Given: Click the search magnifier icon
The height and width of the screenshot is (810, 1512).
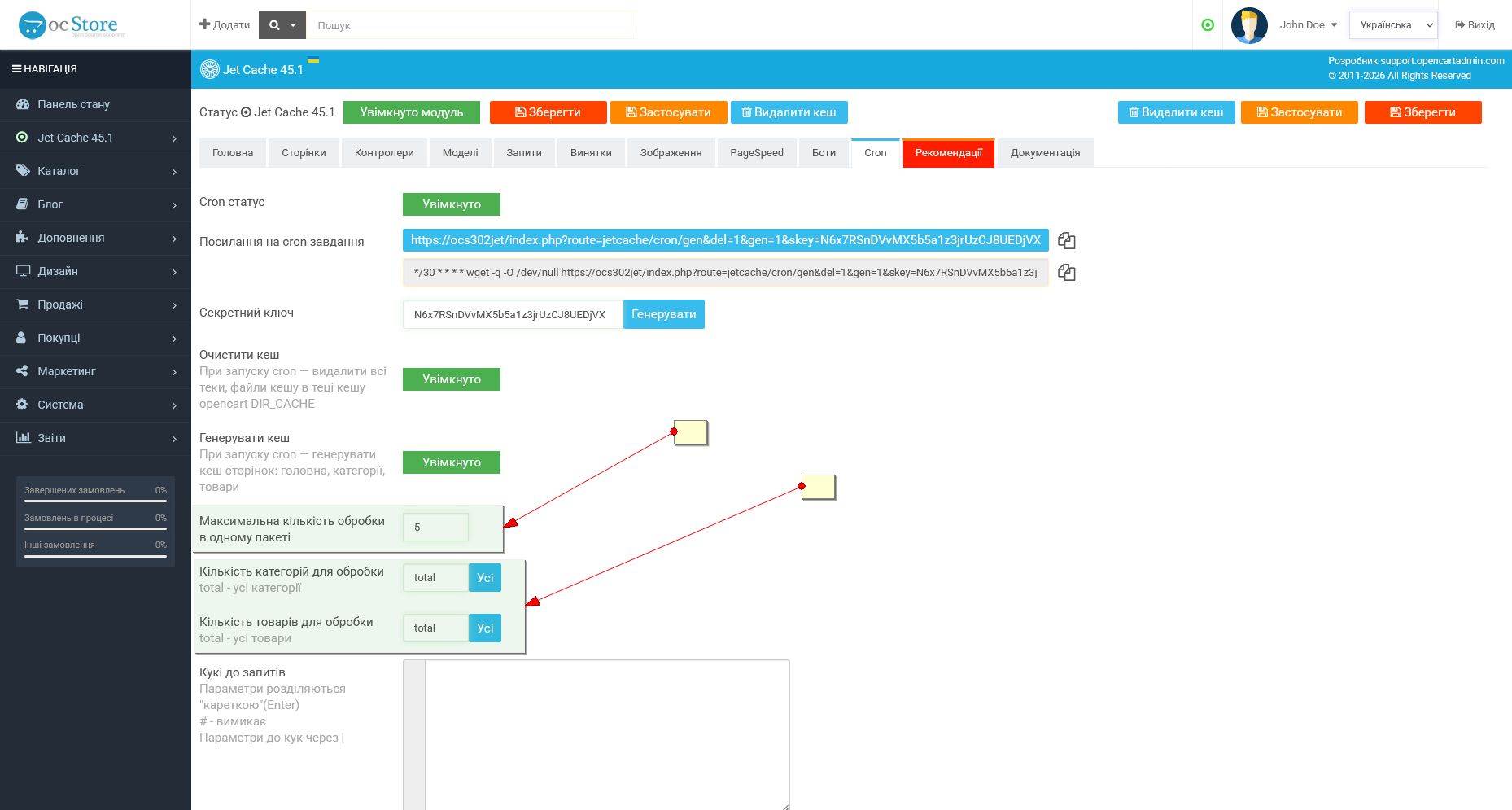Looking at the screenshot, I should (274, 25).
